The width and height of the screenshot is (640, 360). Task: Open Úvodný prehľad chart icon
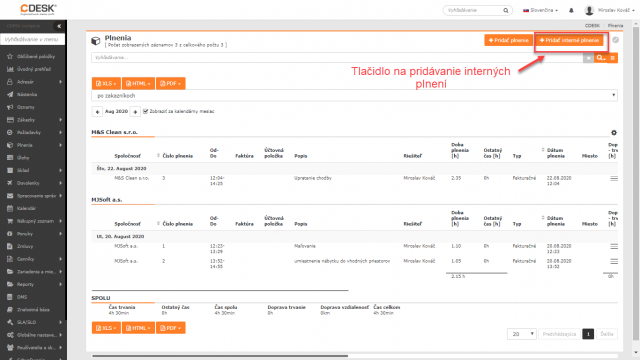point(10,69)
